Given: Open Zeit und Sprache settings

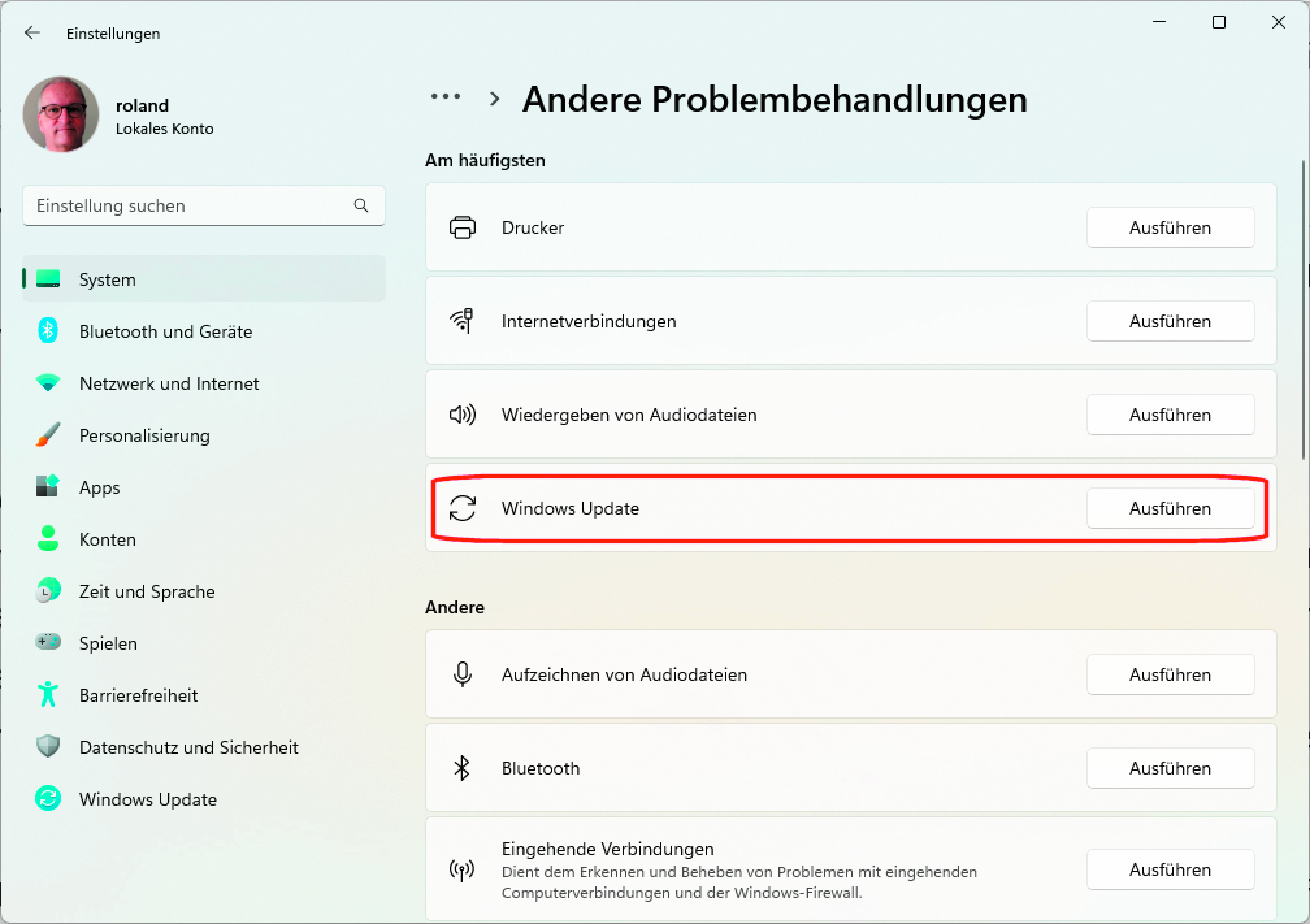Looking at the screenshot, I should pyautogui.click(x=147, y=591).
